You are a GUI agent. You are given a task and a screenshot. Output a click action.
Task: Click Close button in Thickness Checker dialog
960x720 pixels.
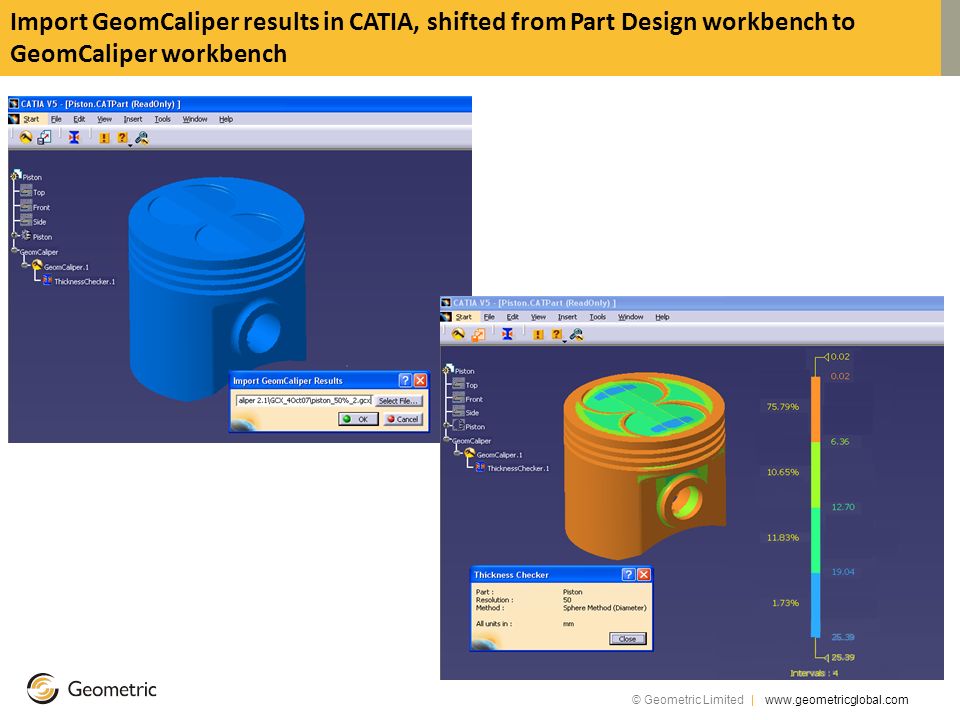pos(628,639)
